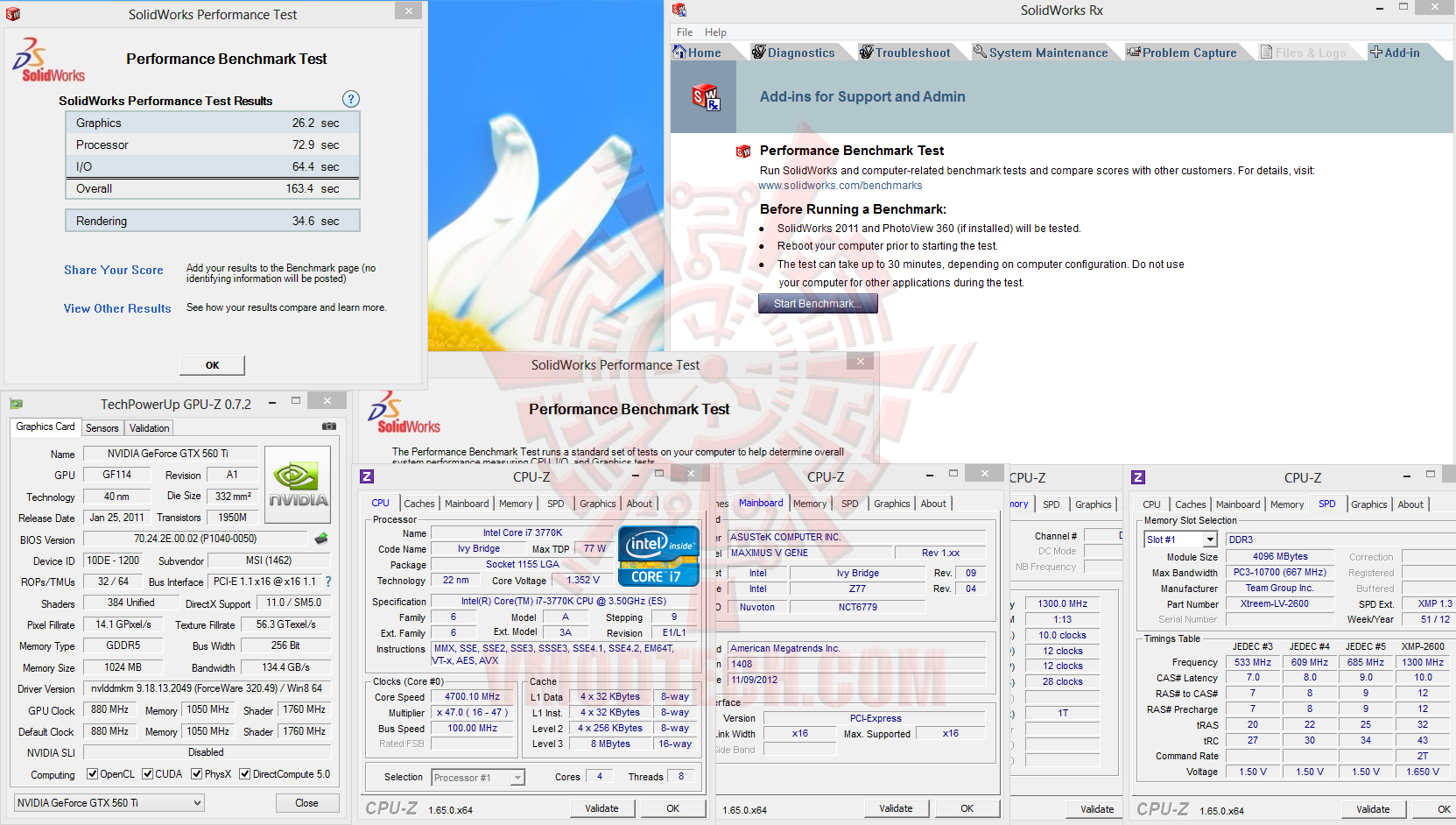The width and height of the screenshot is (1456, 825).
Task: Click the SolidWorks Performance Test title bar icon
Action: (13, 14)
